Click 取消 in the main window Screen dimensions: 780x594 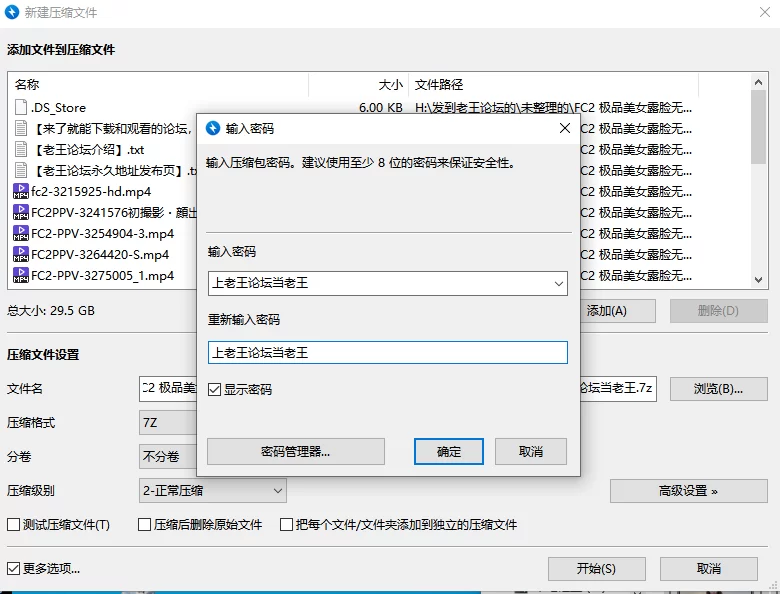(708, 569)
